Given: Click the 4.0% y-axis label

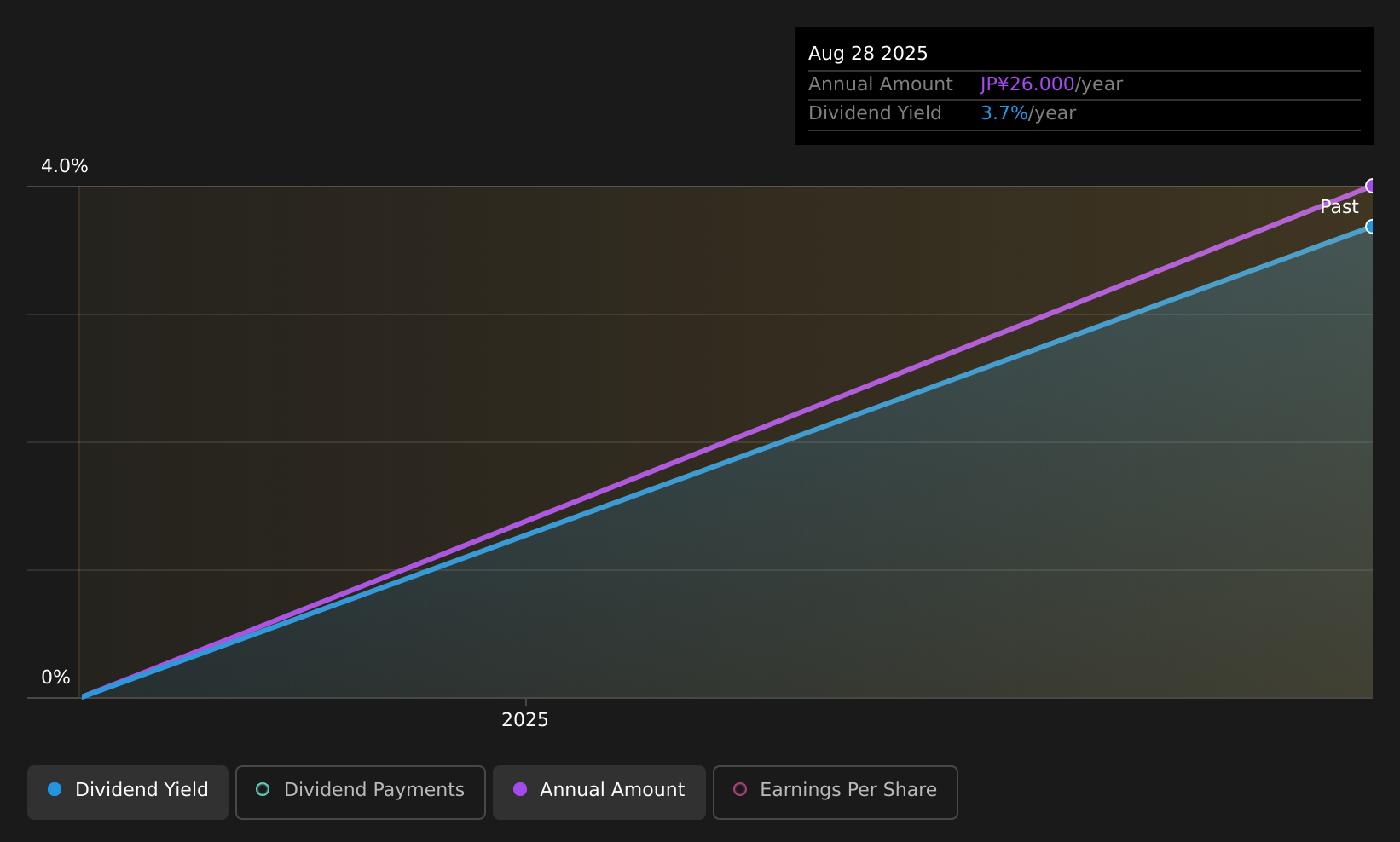Looking at the screenshot, I should (65, 166).
